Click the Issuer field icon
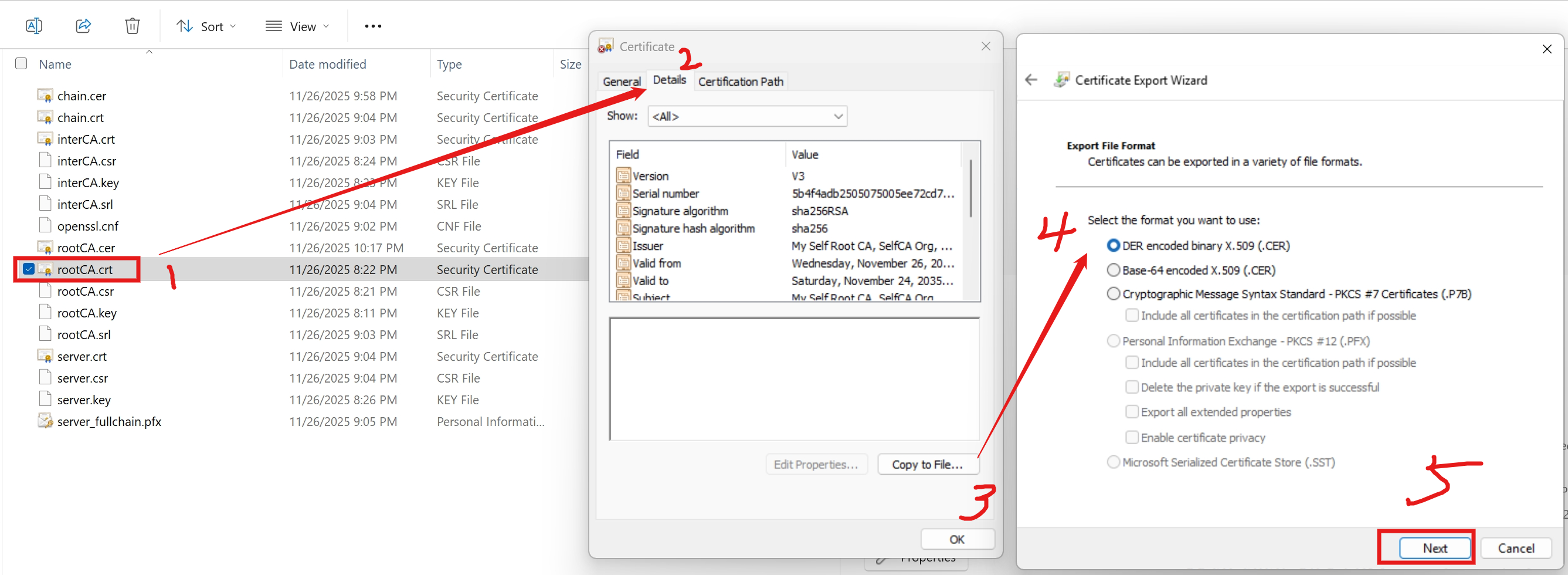Image resolution: width=1568 pixels, height=575 pixels. click(x=623, y=246)
